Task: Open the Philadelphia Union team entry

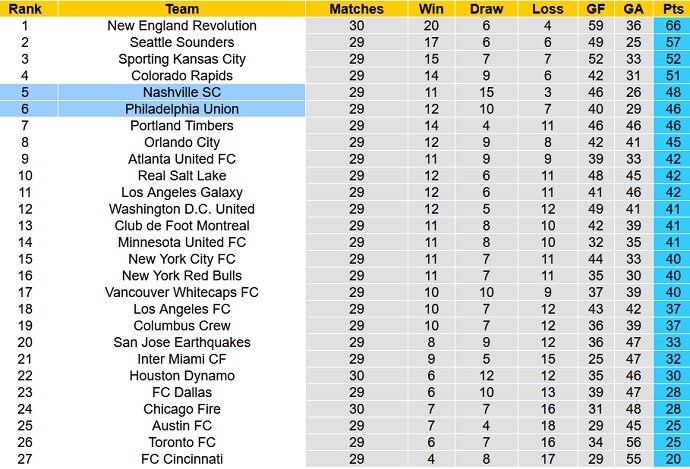Action: click(x=182, y=109)
